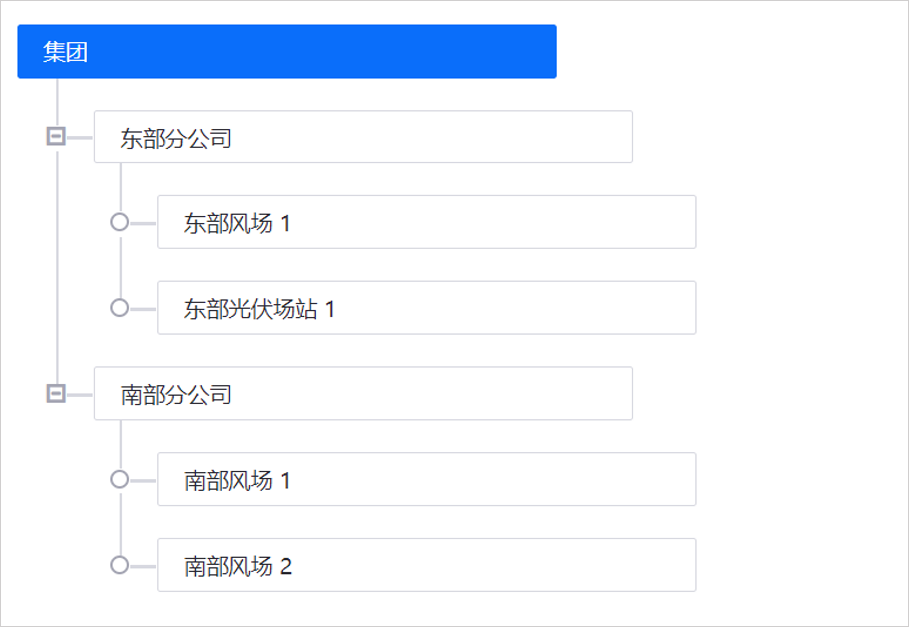
Task: Choose the 南部风场 2 node
Action: click(426, 566)
